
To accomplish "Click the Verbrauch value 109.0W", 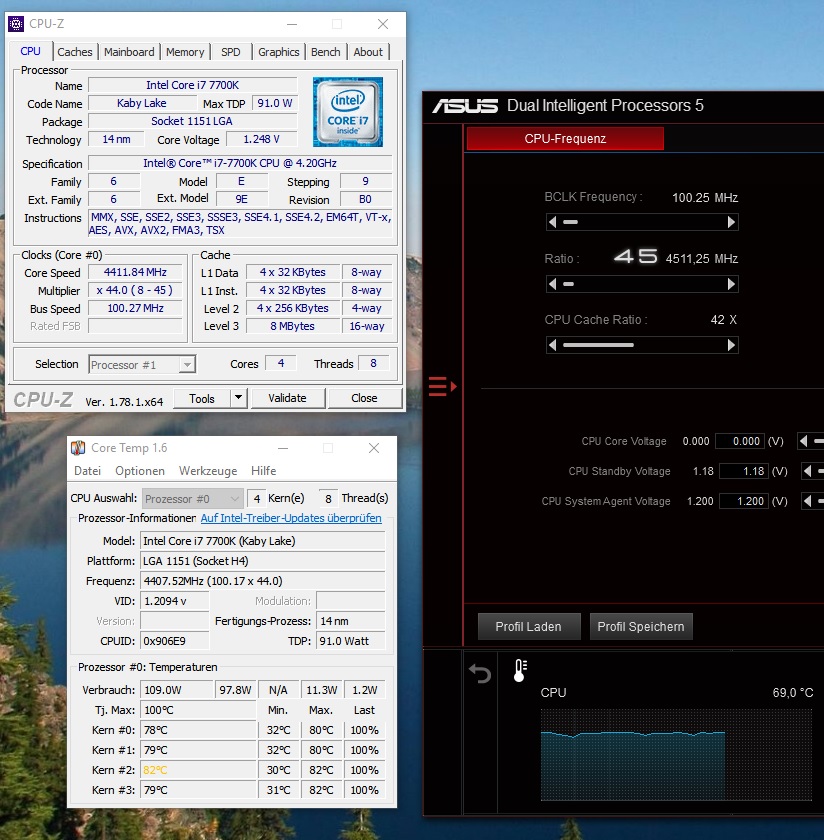I will pos(177,690).
